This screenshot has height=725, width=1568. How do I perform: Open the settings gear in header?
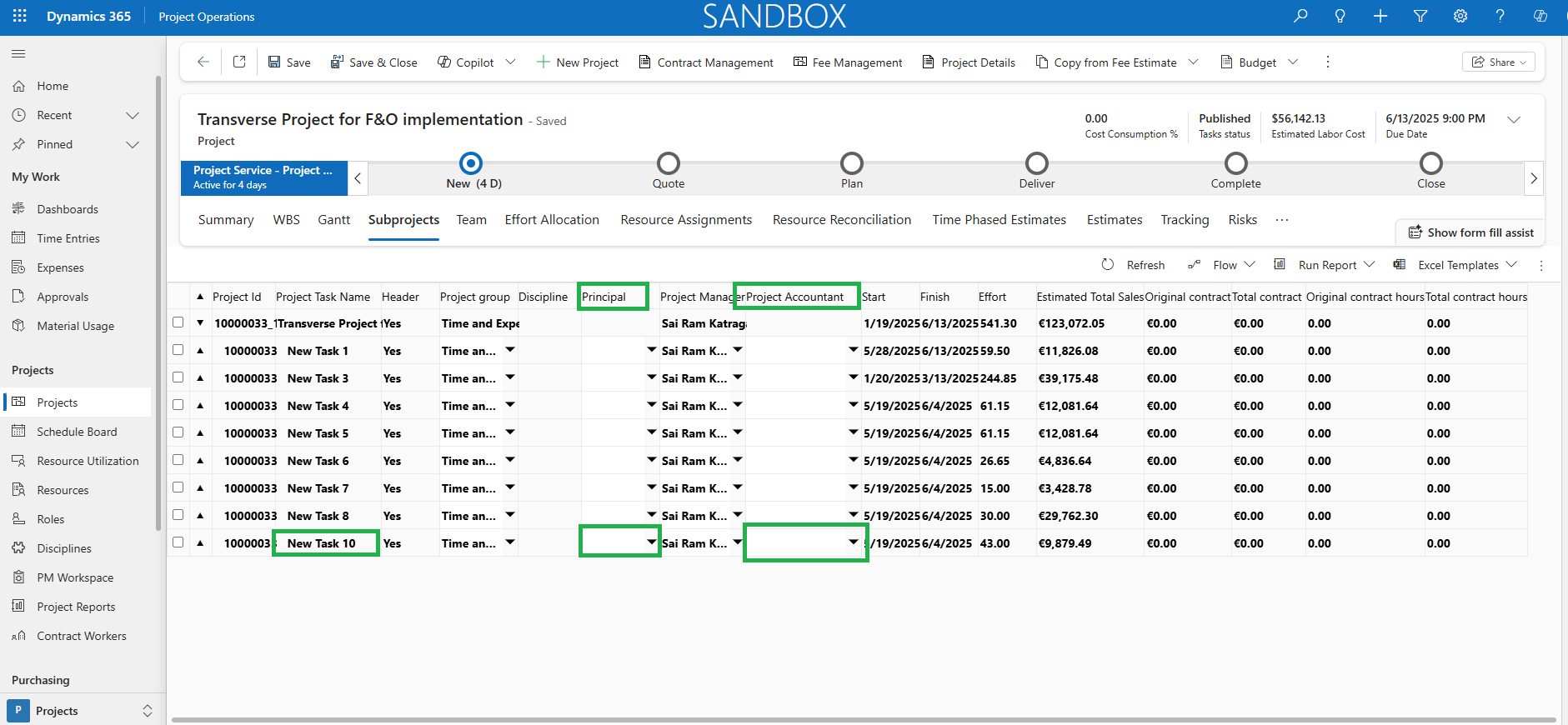(x=1460, y=16)
